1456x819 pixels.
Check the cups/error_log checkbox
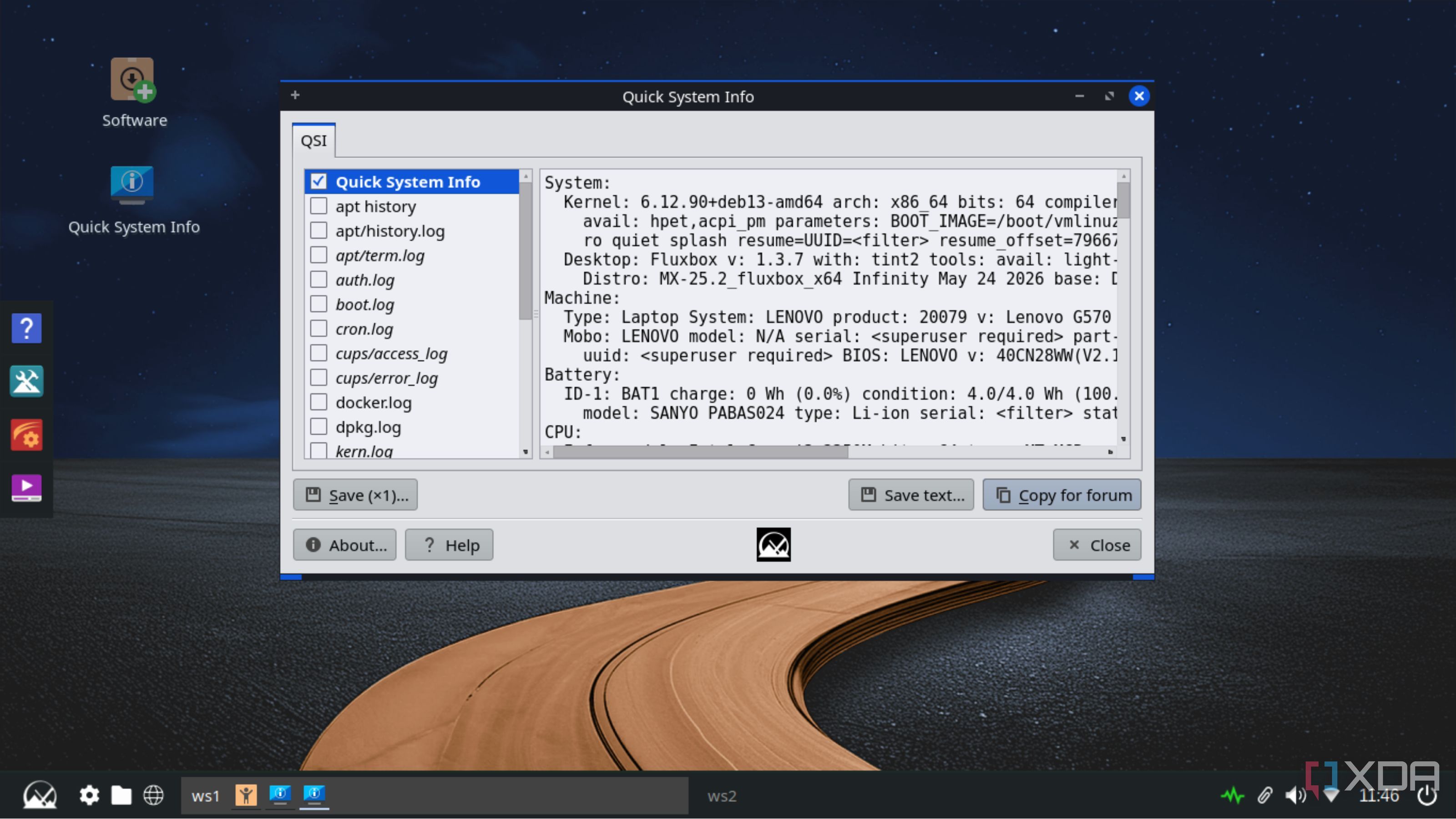(319, 378)
